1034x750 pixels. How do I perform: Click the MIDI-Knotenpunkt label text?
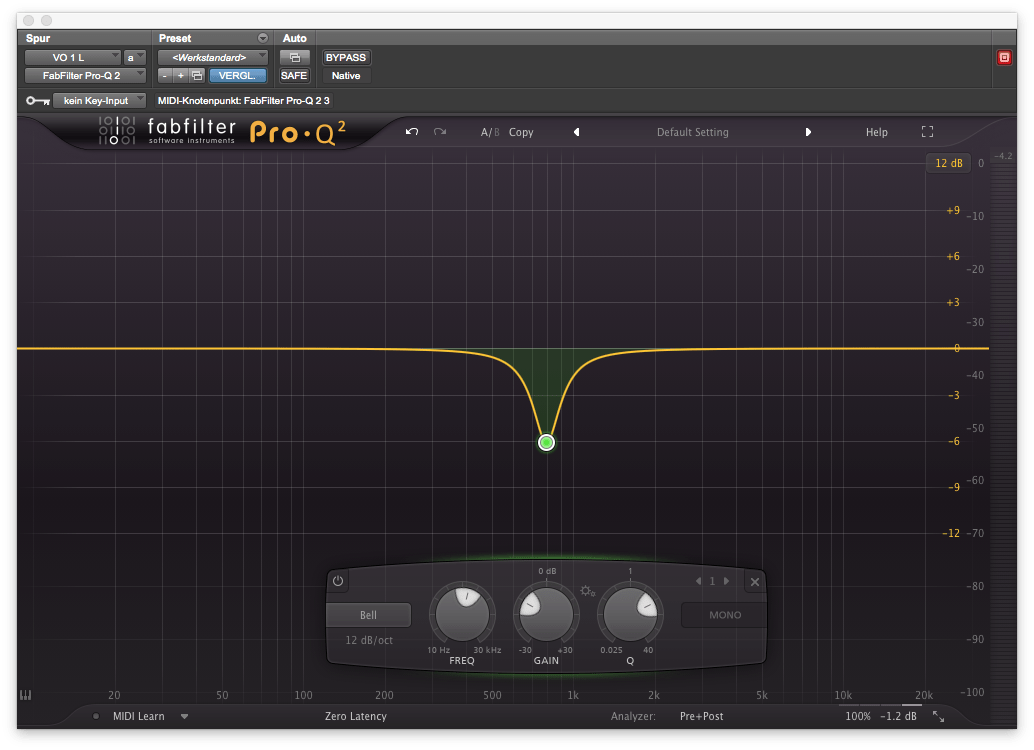pyautogui.click(x=243, y=101)
